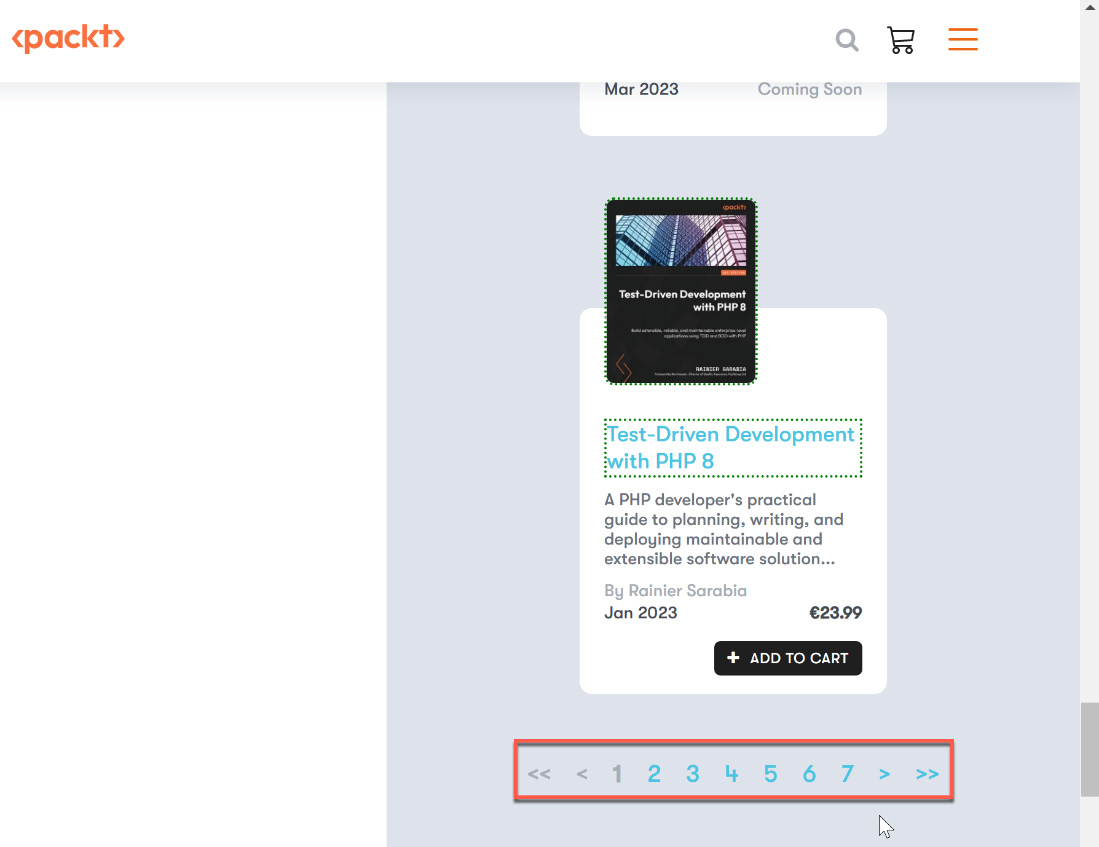Click the page vertical scrollbar thumb
Image resolution: width=1099 pixels, height=847 pixels.
(1089, 750)
